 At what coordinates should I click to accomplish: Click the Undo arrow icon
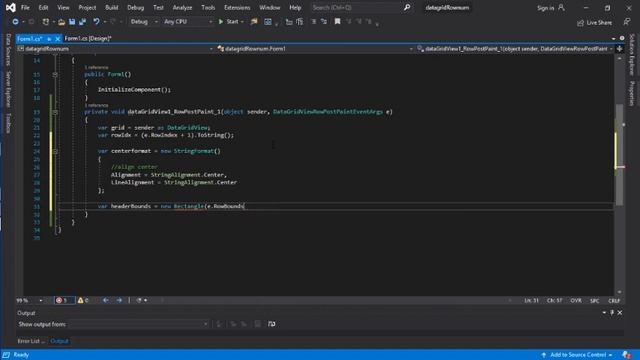tap(96, 22)
